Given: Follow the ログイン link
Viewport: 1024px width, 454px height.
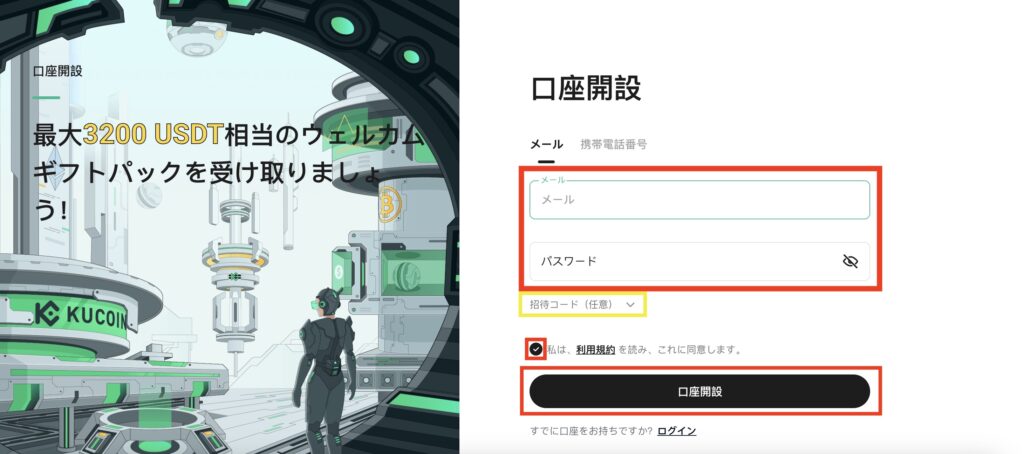Looking at the screenshot, I should coord(677,431).
